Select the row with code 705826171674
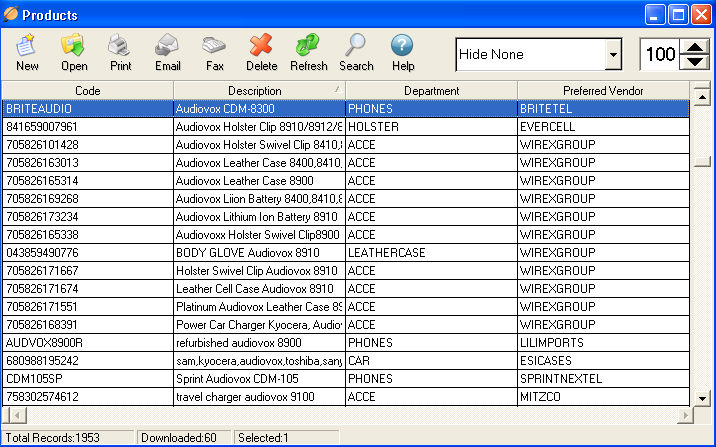 [x=346, y=289]
